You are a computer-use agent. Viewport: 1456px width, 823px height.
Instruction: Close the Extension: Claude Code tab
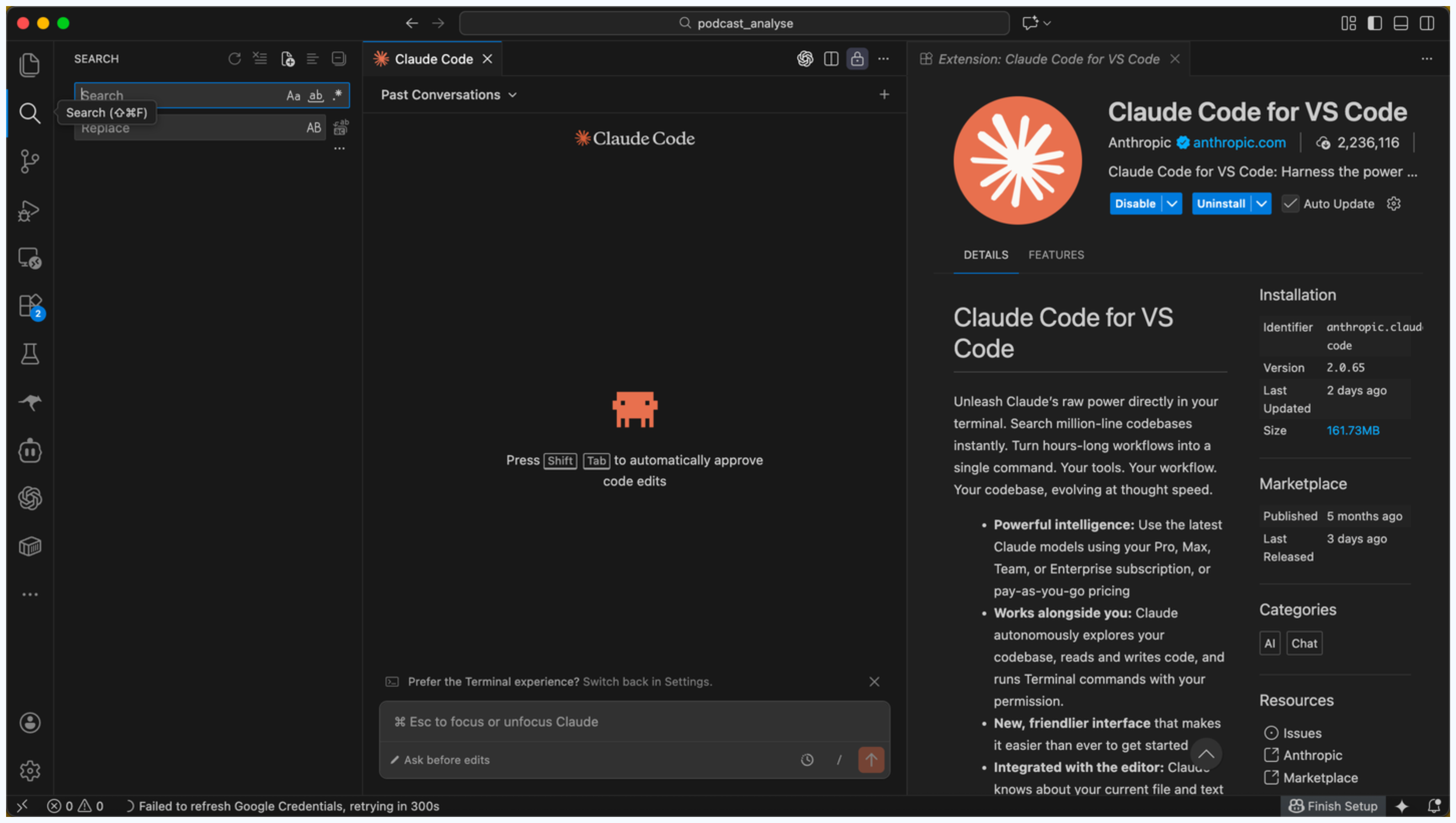tap(1175, 59)
